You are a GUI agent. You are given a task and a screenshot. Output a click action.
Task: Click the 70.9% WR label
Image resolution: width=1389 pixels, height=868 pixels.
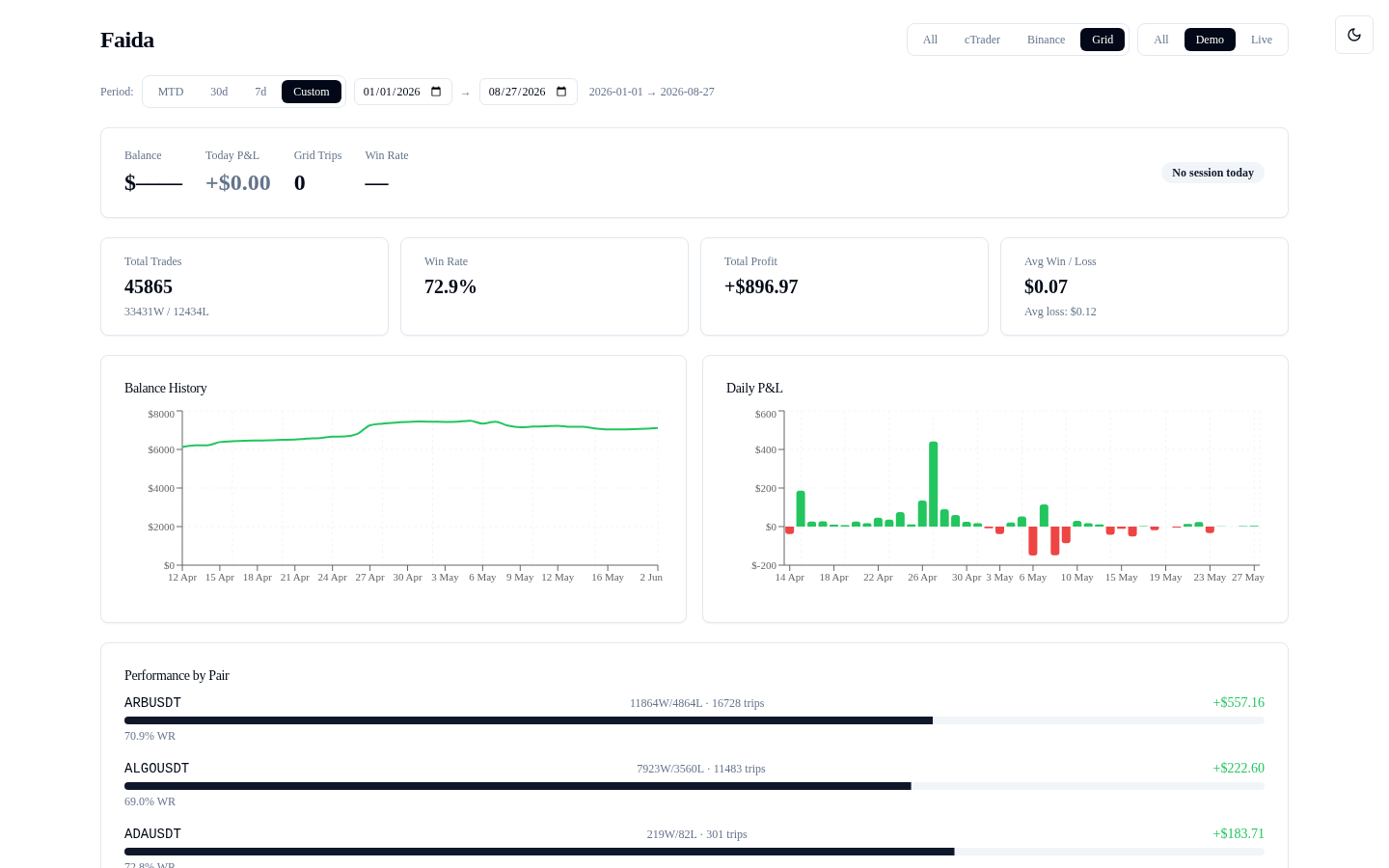click(x=150, y=736)
